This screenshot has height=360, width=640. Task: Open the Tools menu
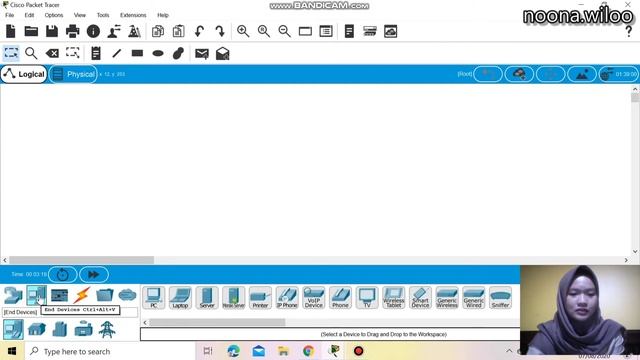pos(103,15)
